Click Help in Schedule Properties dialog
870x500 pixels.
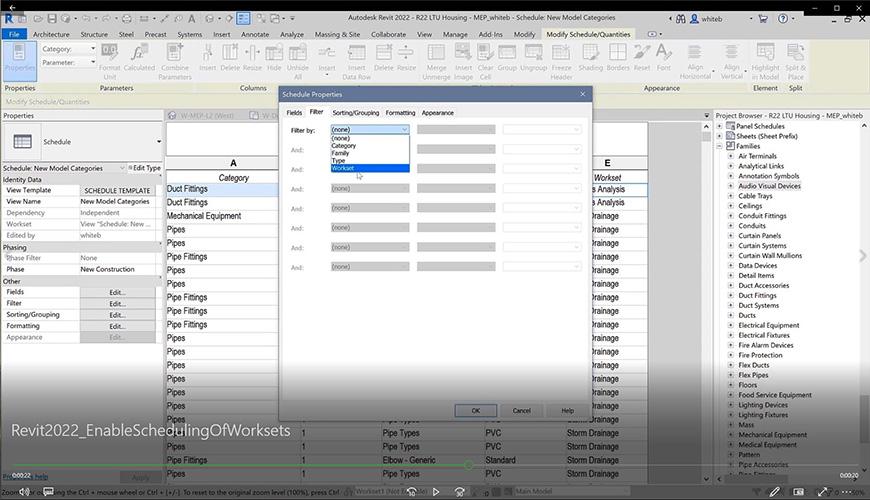point(567,411)
